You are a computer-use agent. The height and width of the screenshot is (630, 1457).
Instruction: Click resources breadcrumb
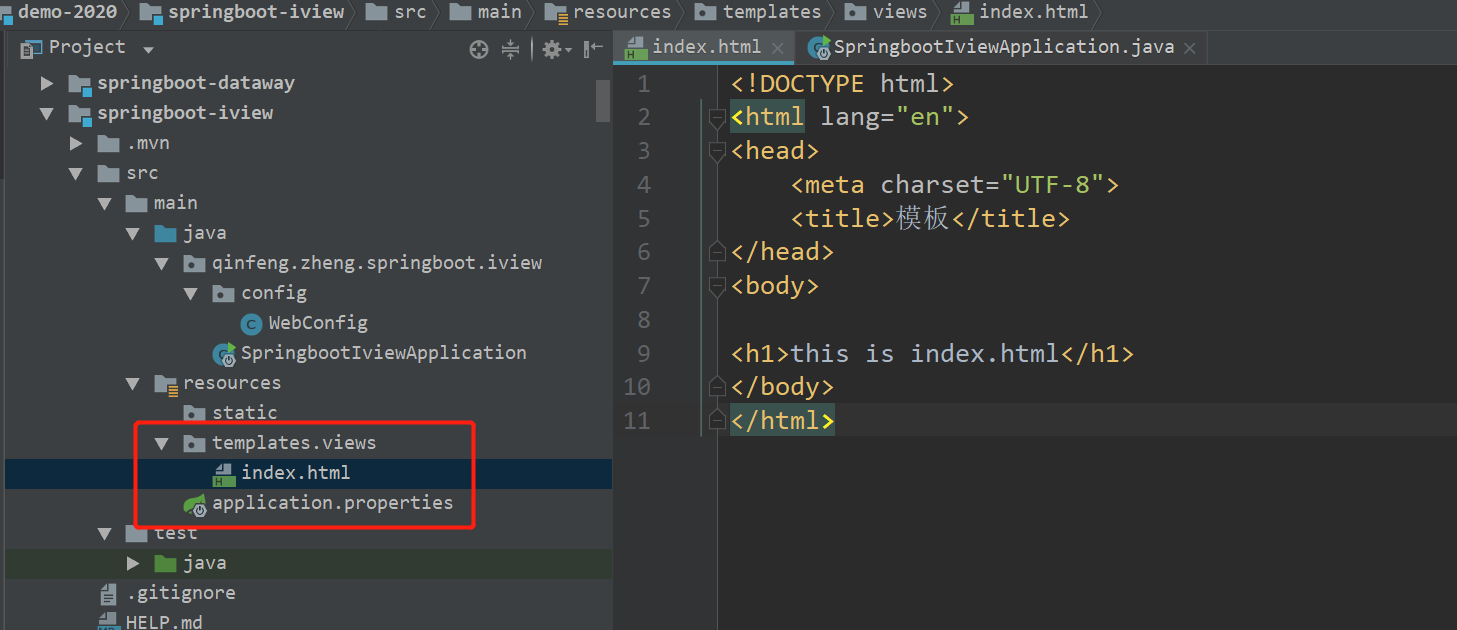[x=608, y=12]
